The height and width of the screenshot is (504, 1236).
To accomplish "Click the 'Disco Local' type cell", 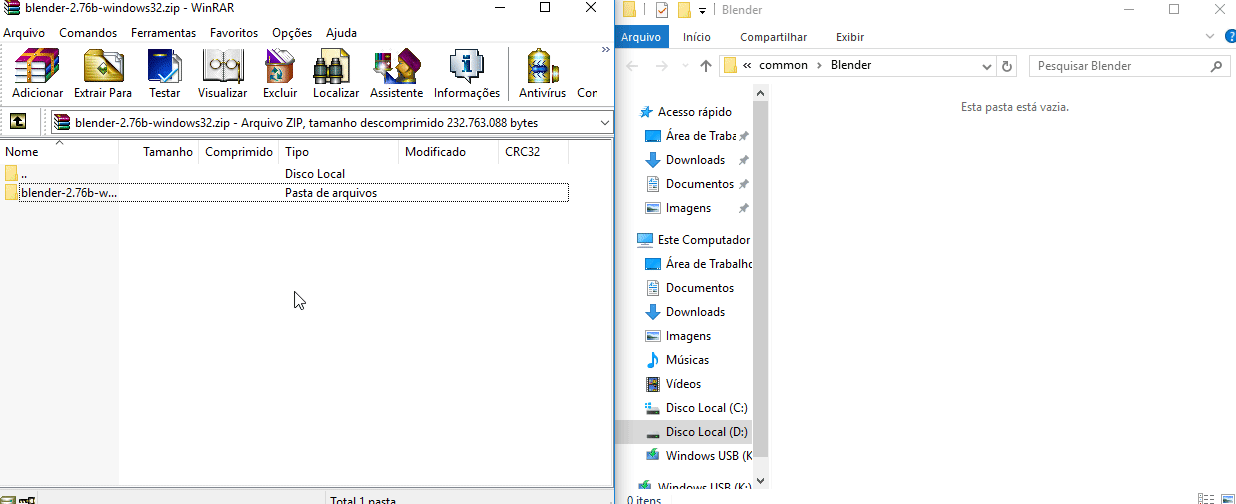I will tap(315, 174).
